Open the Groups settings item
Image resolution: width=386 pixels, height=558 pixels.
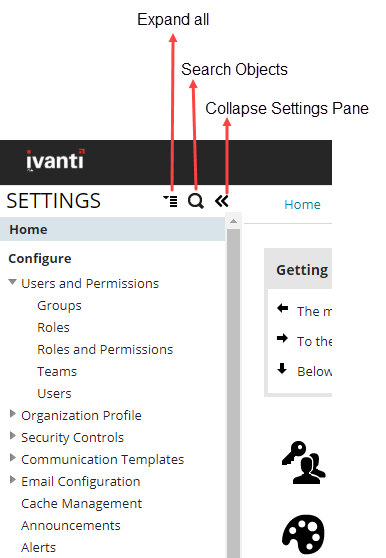coord(59,306)
